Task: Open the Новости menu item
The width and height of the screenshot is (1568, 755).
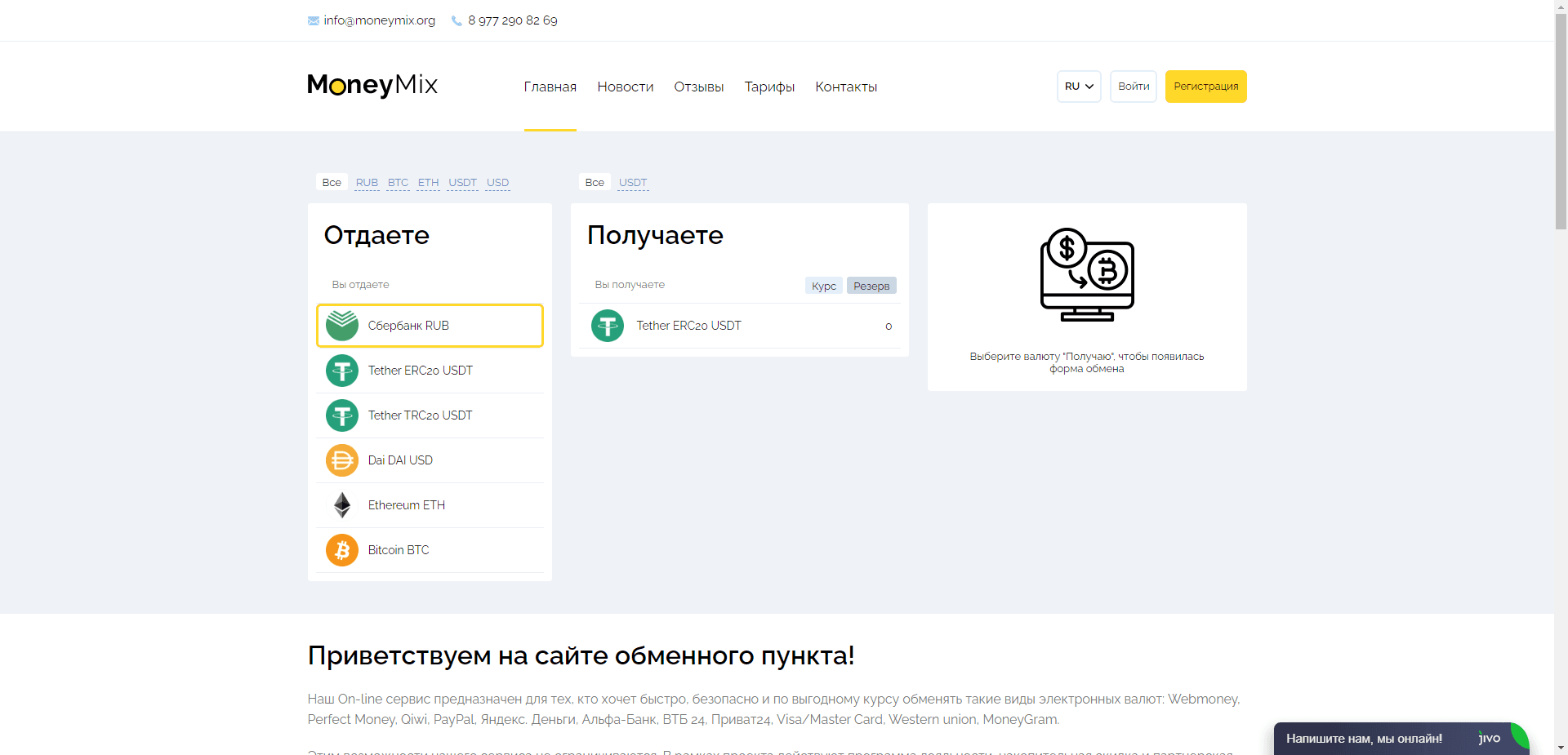Action: pyautogui.click(x=624, y=86)
